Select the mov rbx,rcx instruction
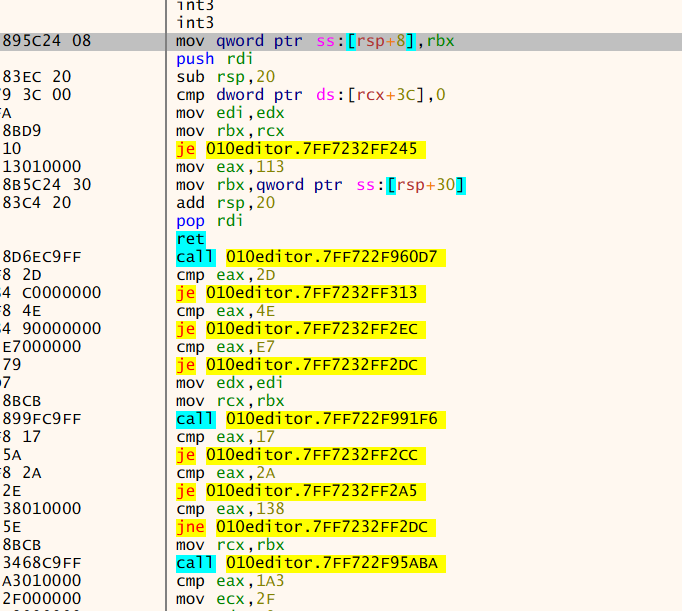 tap(230, 131)
